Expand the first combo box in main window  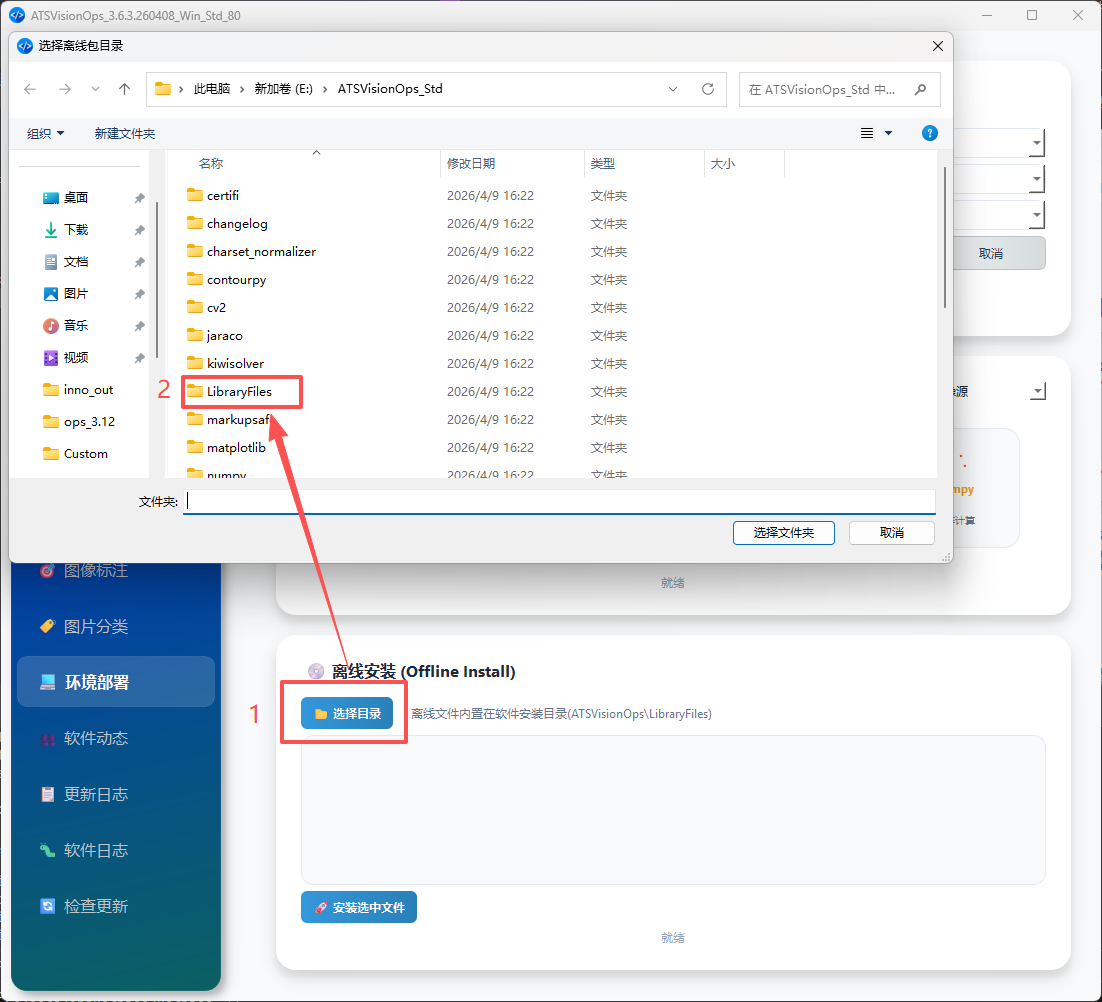pyautogui.click(x=1037, y=143)
